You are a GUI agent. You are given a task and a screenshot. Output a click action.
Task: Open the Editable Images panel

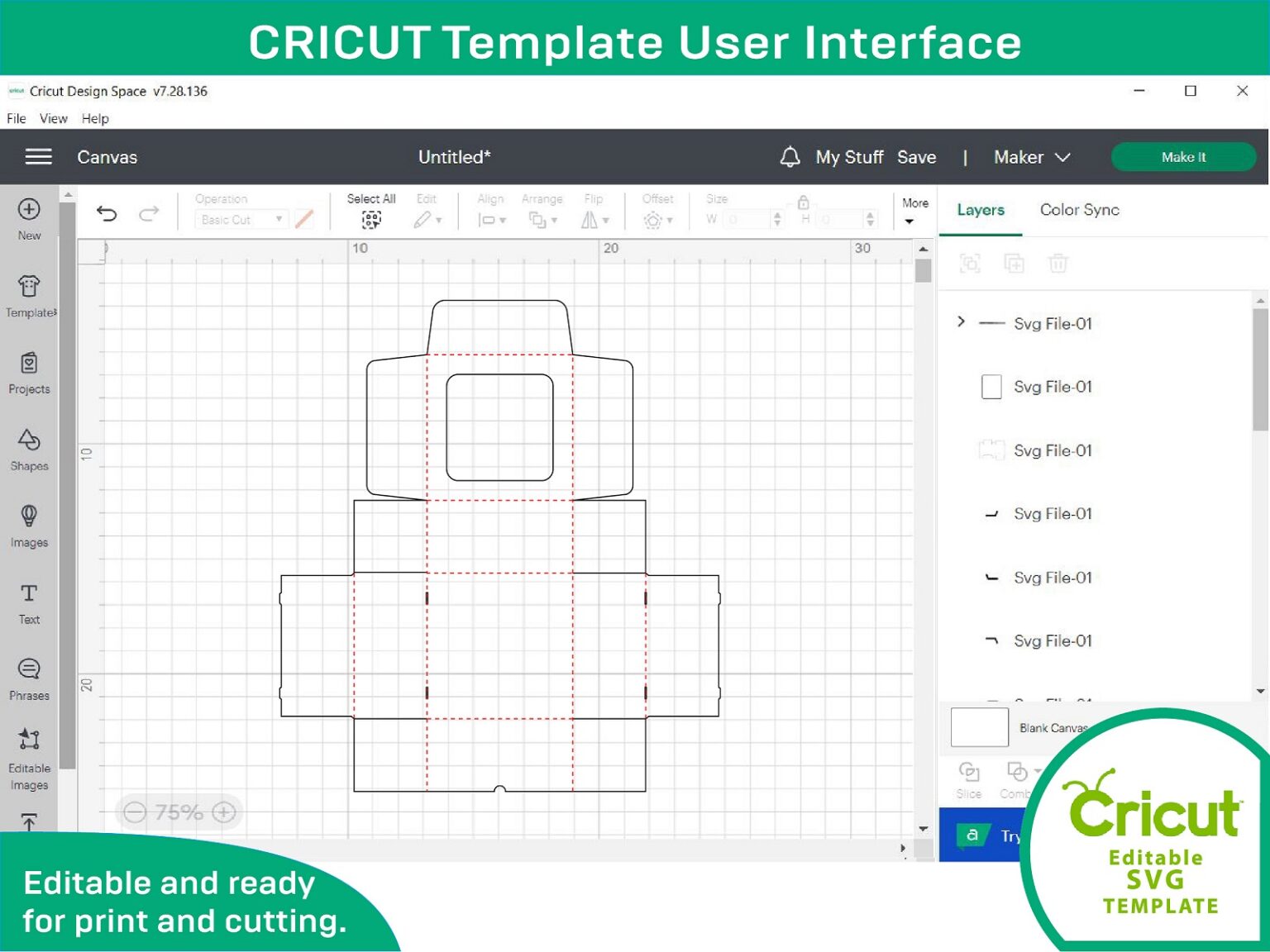coord(29,759)
